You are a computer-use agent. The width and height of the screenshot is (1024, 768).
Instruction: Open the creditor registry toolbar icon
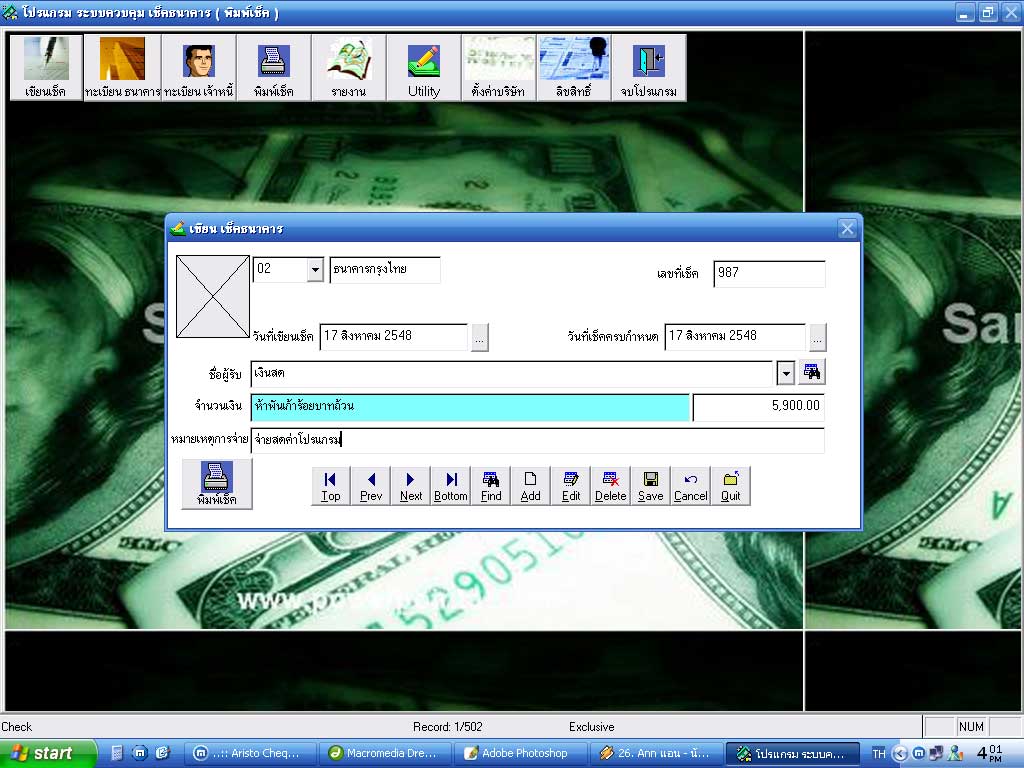198,67
